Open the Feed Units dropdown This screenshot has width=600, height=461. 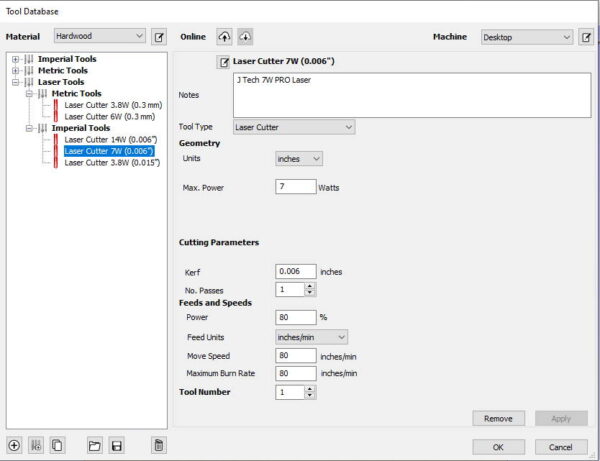311,337
